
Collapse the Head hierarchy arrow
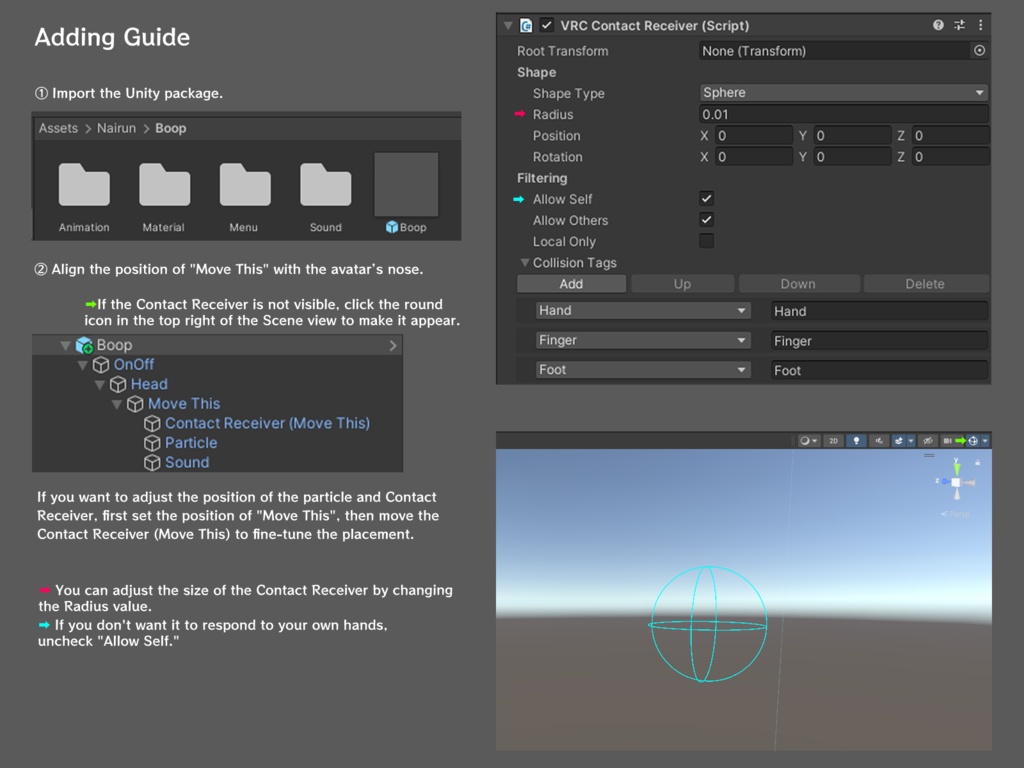(x=99, y=384)
